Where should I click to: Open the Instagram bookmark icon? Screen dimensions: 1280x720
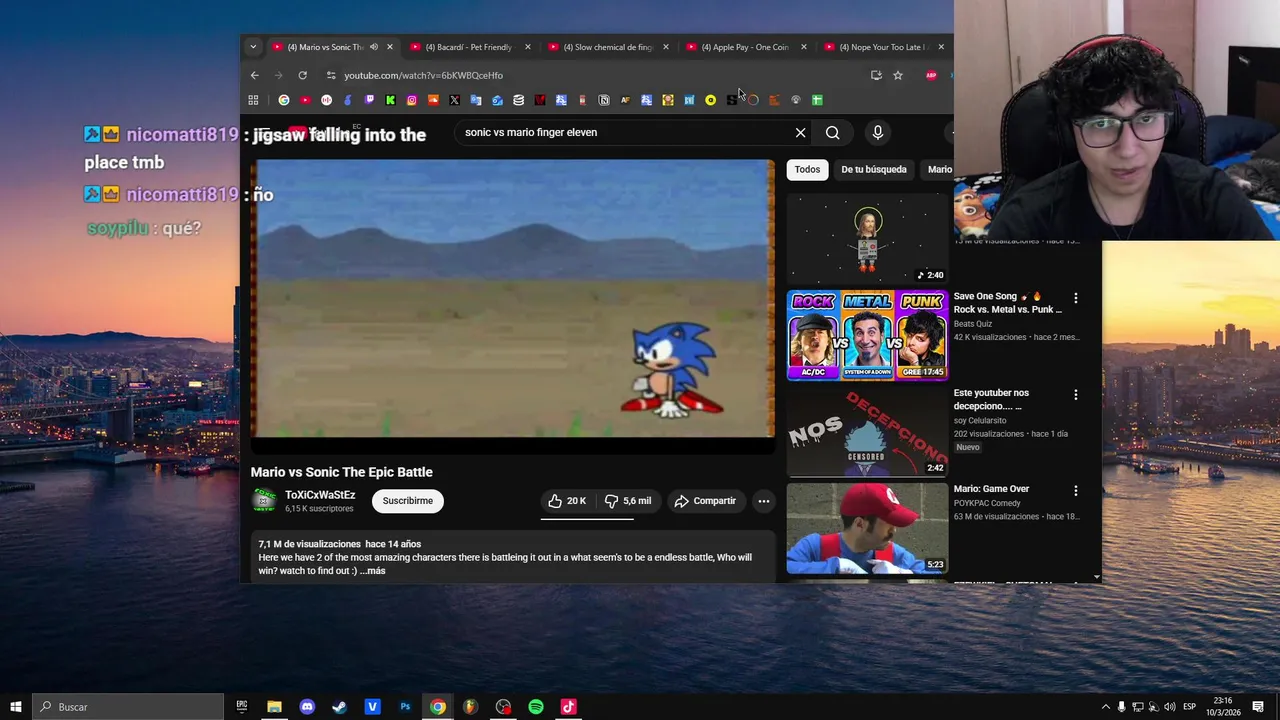coord(412,100)
